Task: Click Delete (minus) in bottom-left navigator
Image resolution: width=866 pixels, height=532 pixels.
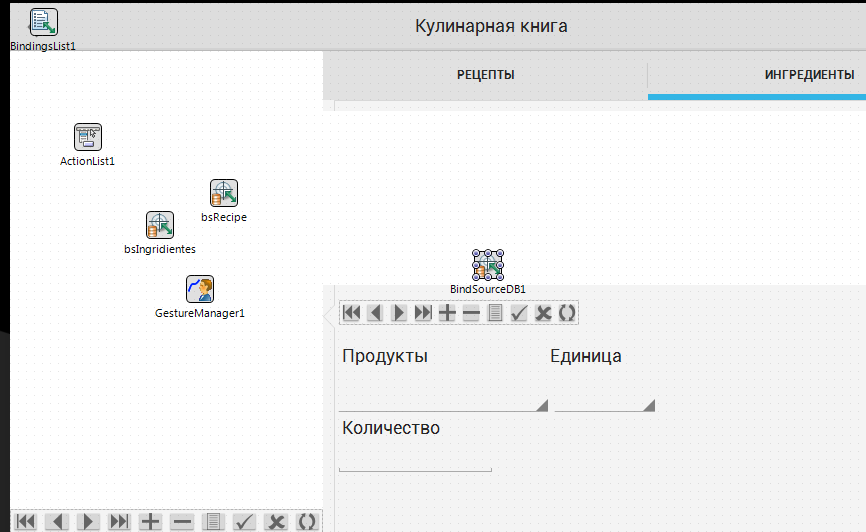Action: pos(182,521)
